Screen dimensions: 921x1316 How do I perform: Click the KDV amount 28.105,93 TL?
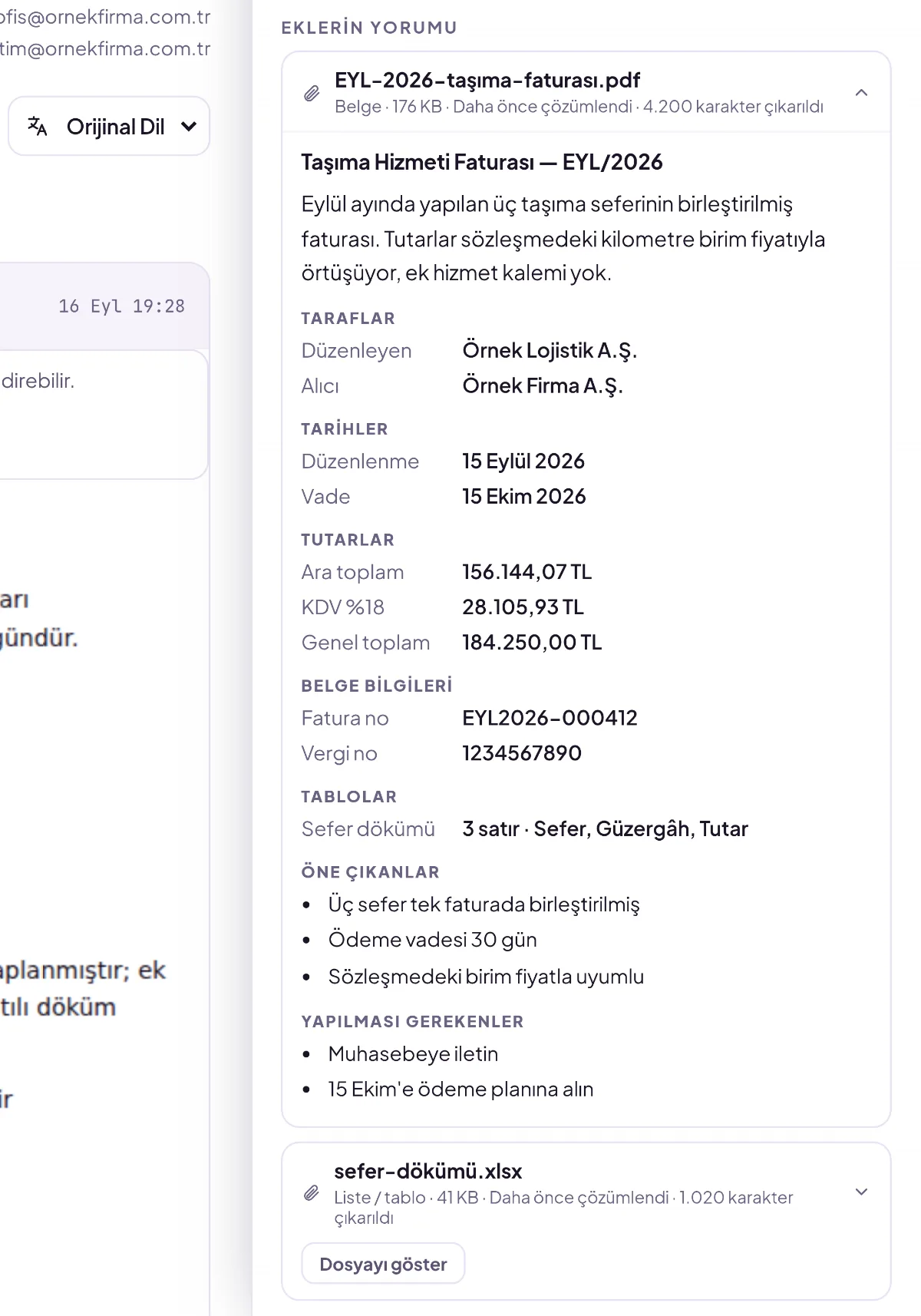point(523,607)
